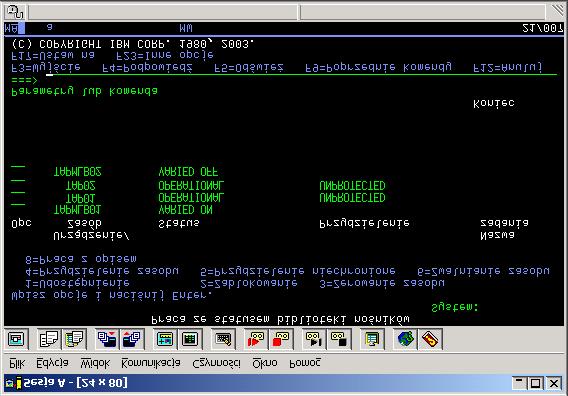Viewport: 568px width, 396px height.
Task: Play macro using black play icon
Action: pos(313,339)
